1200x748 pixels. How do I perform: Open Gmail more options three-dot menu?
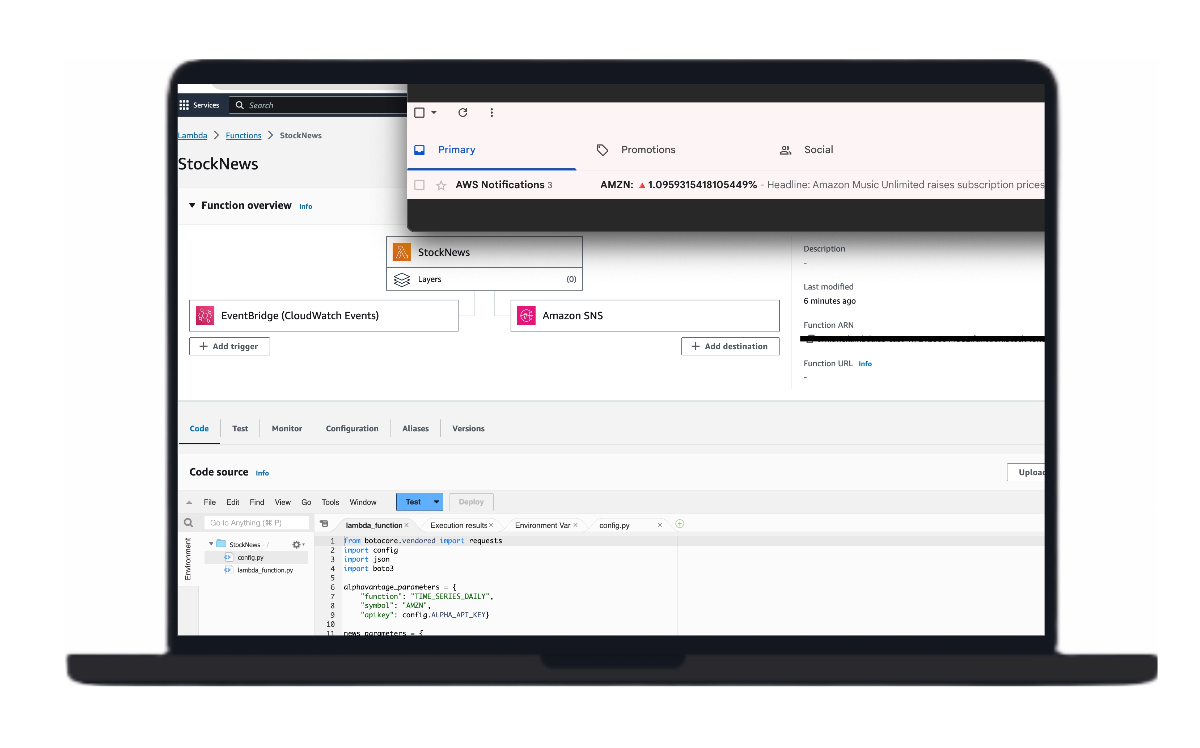click(x=491, y=113)
